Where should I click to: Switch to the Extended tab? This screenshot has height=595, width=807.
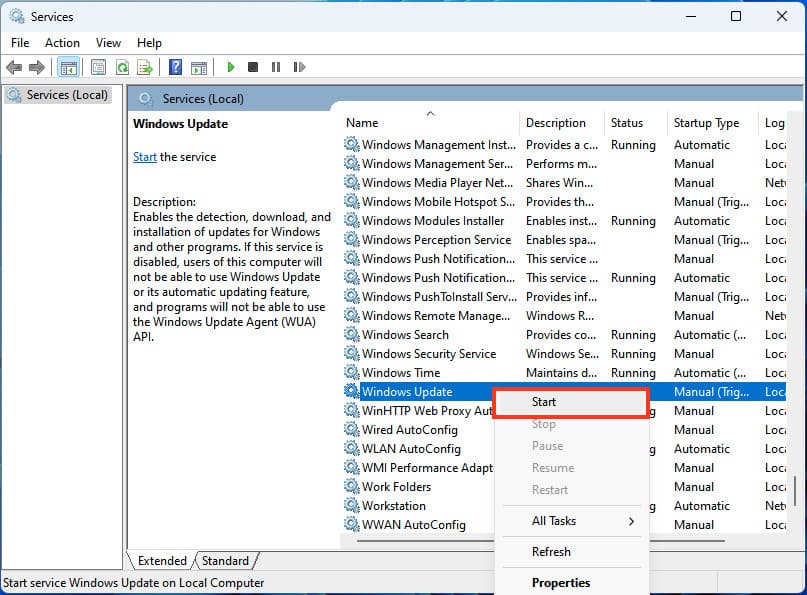[x=162, y=561]
